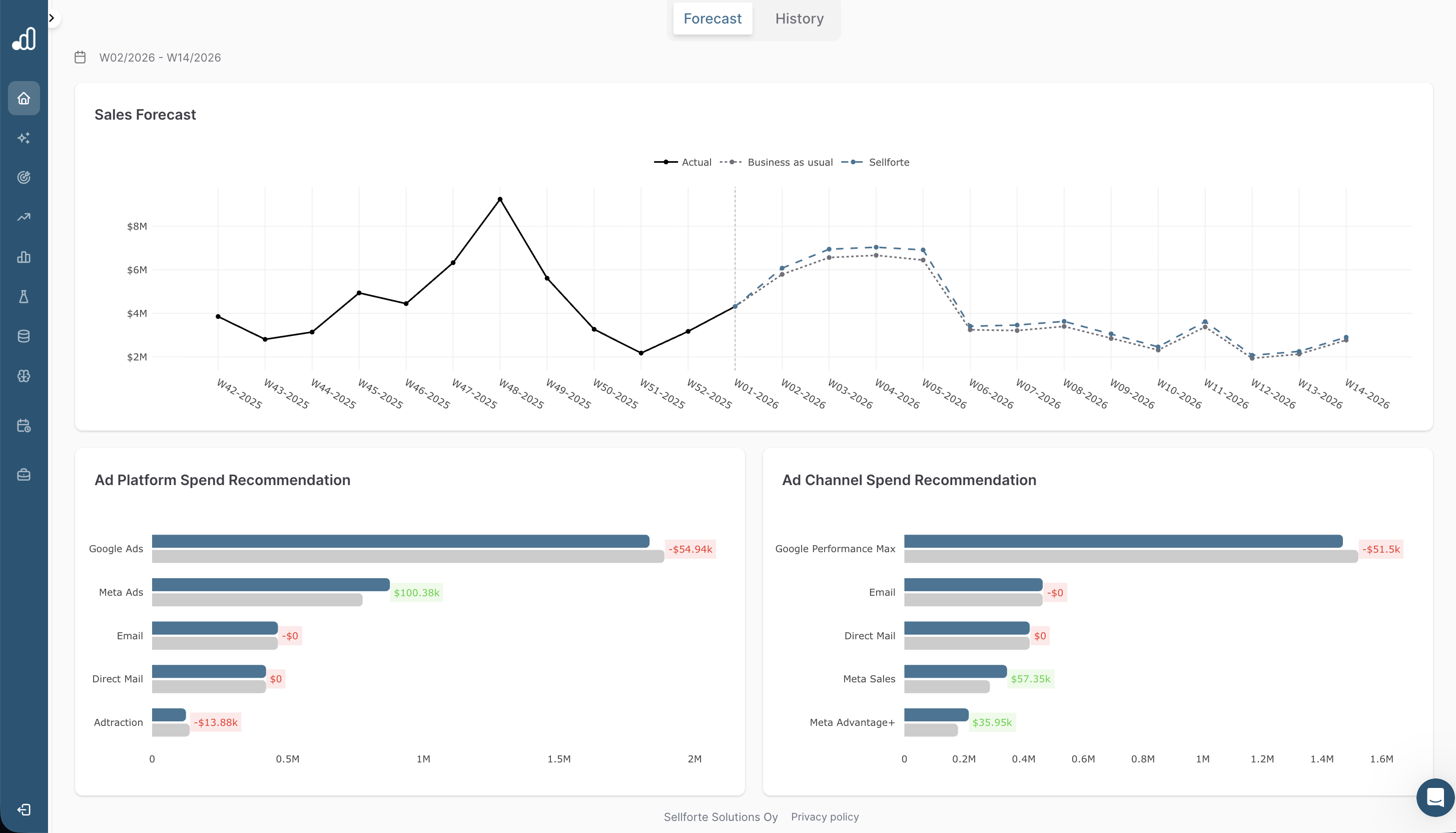Click the briefcase icon in the sidebar

pos(24,475)
